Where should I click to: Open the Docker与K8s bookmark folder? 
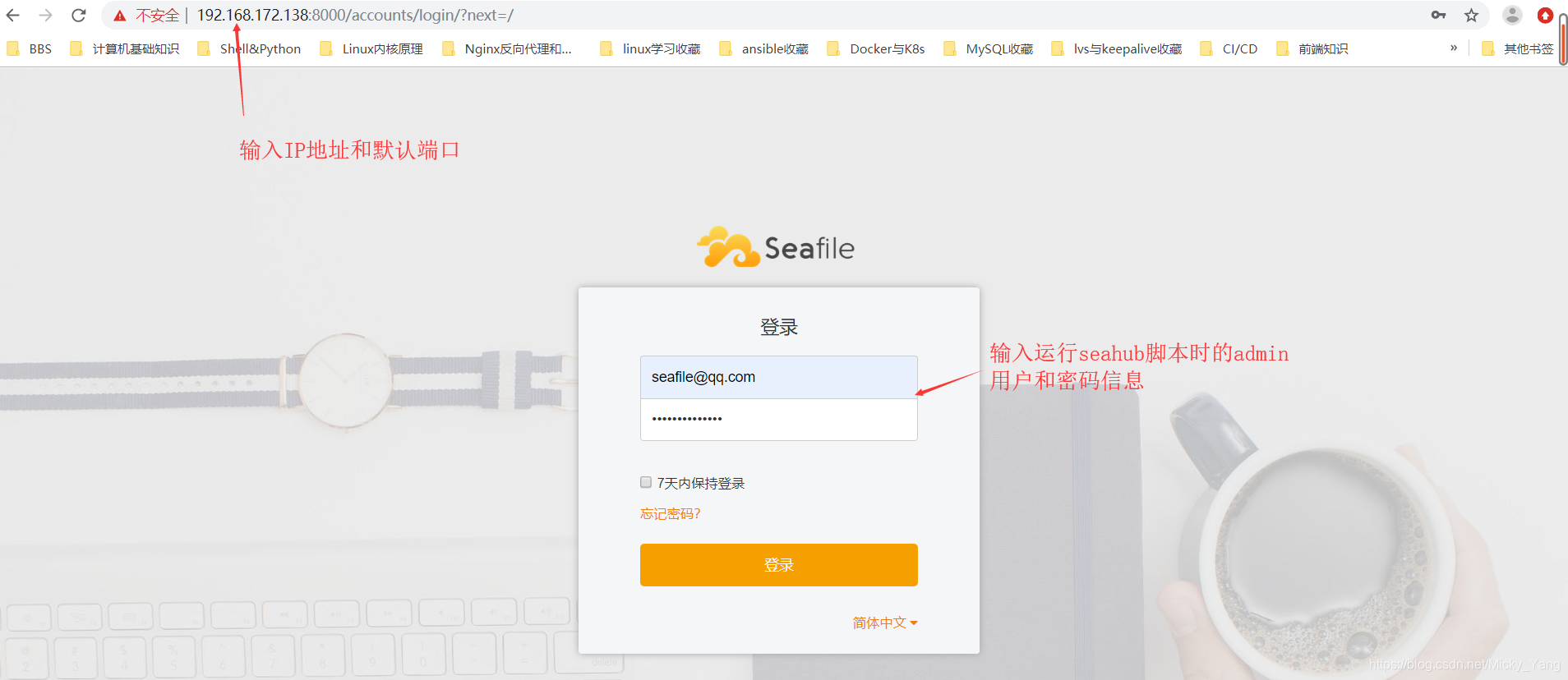(x=876, y=49)
